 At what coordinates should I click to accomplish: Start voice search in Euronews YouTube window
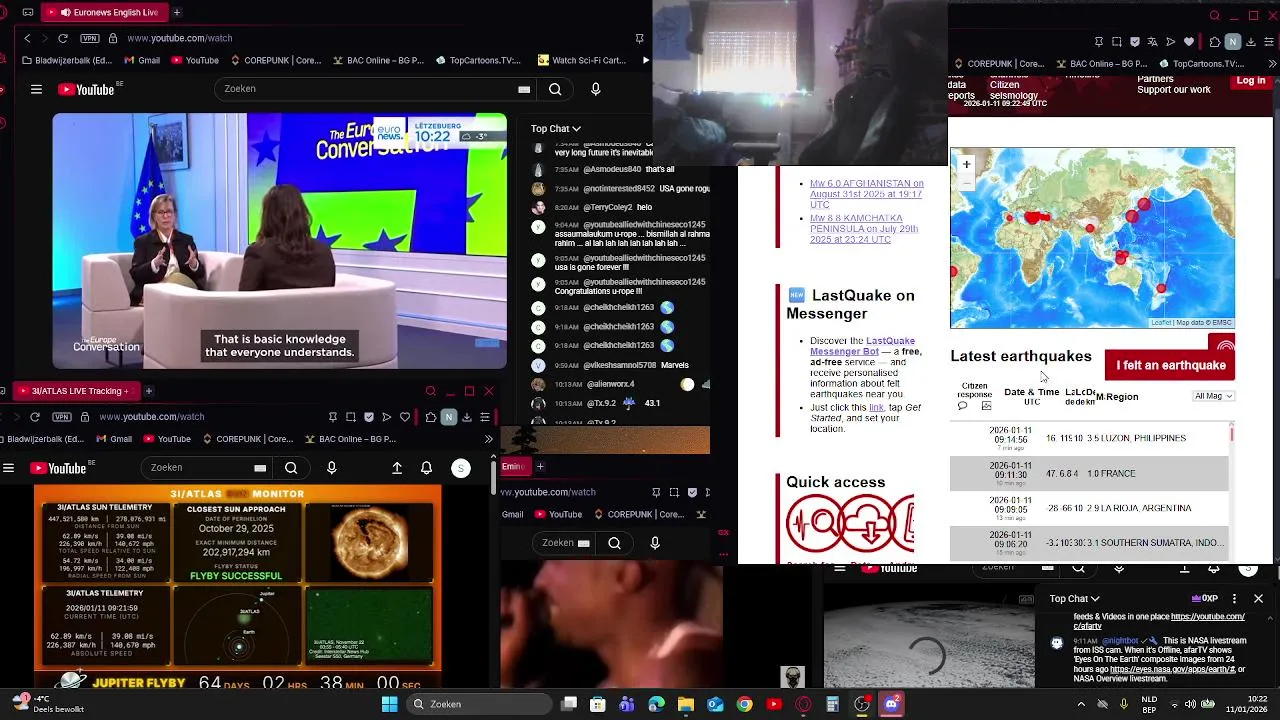(596, 89)
